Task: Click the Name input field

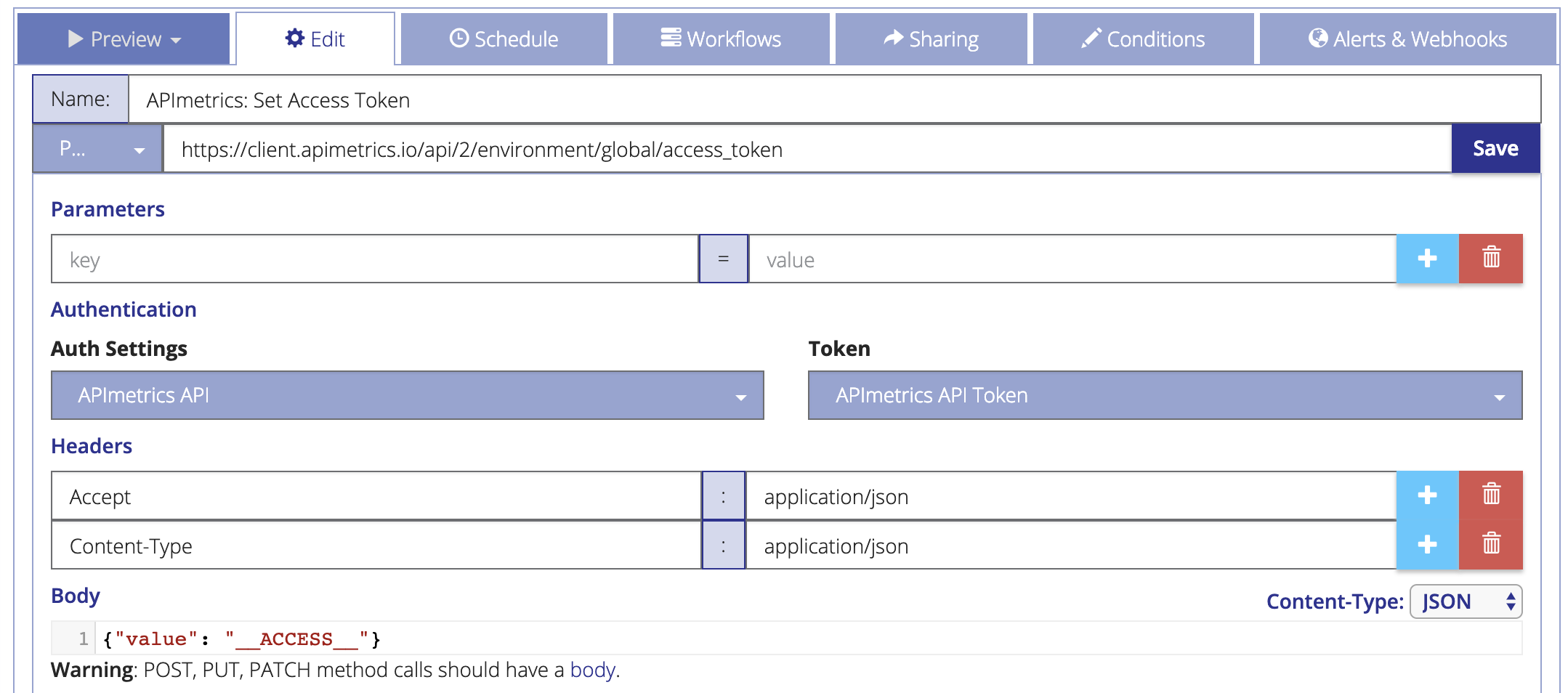Action: pos(834,100)
